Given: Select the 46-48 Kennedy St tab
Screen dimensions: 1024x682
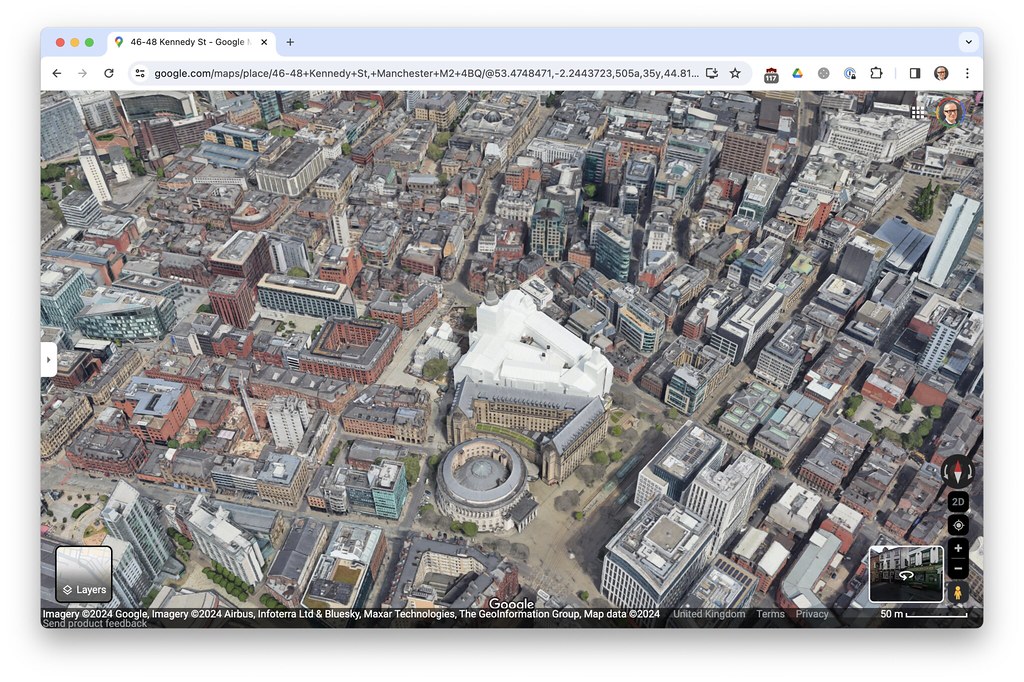Looking at the screenshot, I should coord(185,42).
